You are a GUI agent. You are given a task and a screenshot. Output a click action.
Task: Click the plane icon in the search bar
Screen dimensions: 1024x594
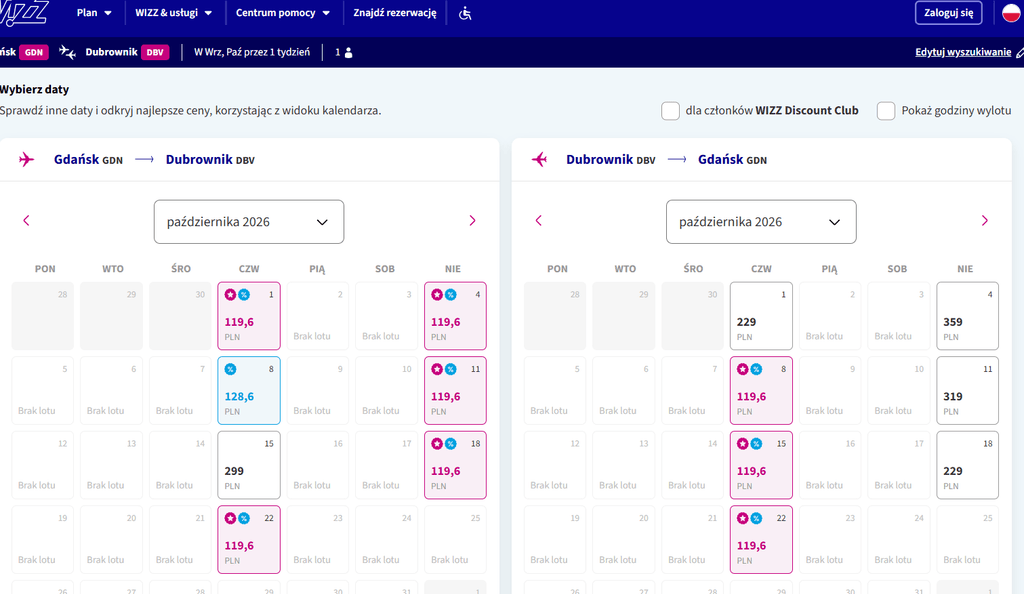pos(67,52)
